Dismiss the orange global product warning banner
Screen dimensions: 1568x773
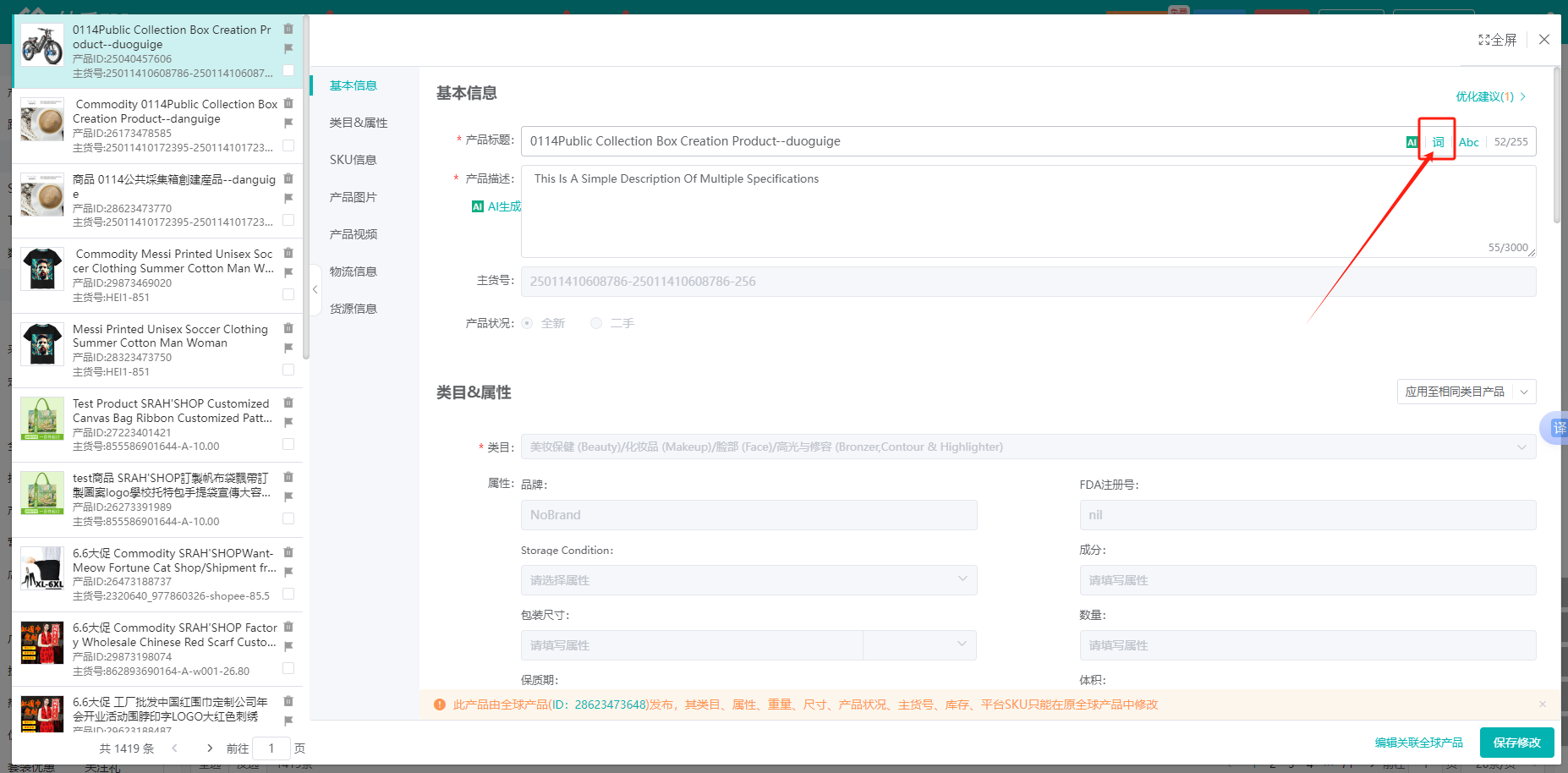point(1543,704)
